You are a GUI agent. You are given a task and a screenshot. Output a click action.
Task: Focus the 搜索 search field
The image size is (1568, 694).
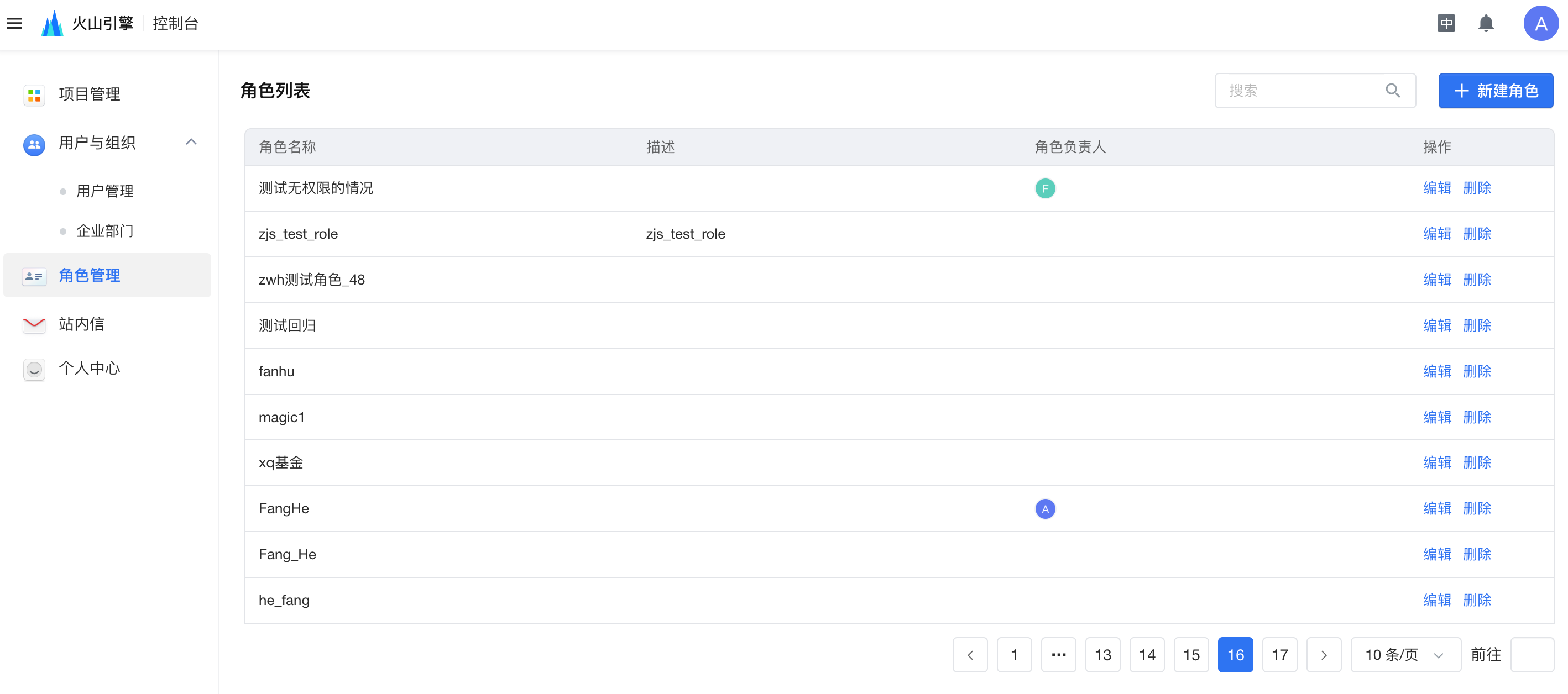point(1315,91)
